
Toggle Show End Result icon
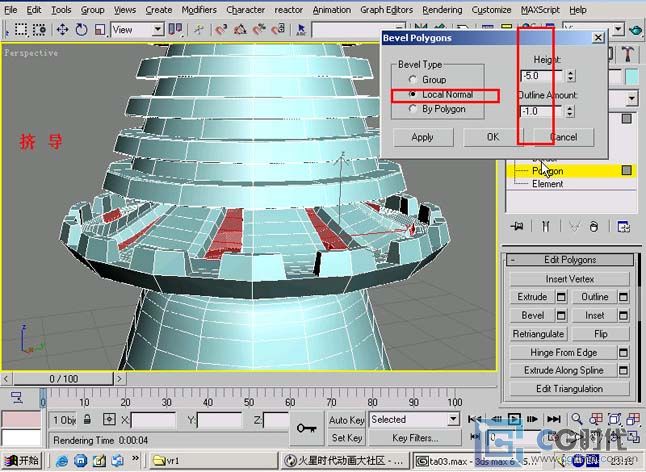coord(545,226)
